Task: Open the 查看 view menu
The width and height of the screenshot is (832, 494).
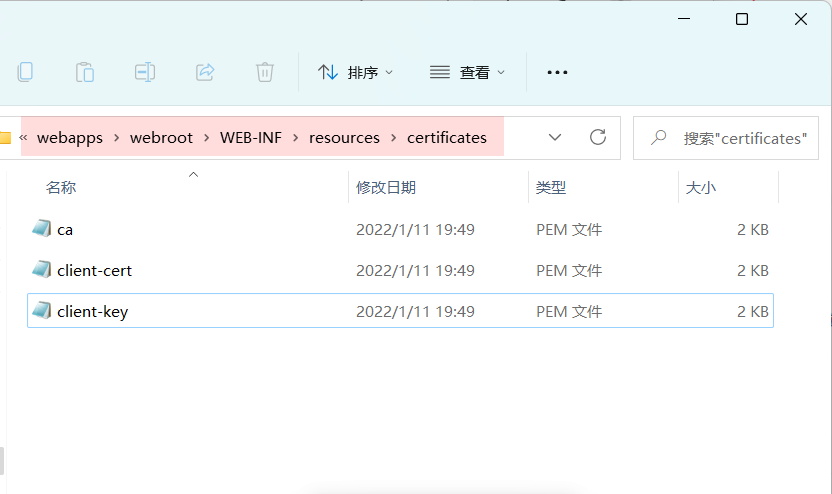Action: (467, 72)
